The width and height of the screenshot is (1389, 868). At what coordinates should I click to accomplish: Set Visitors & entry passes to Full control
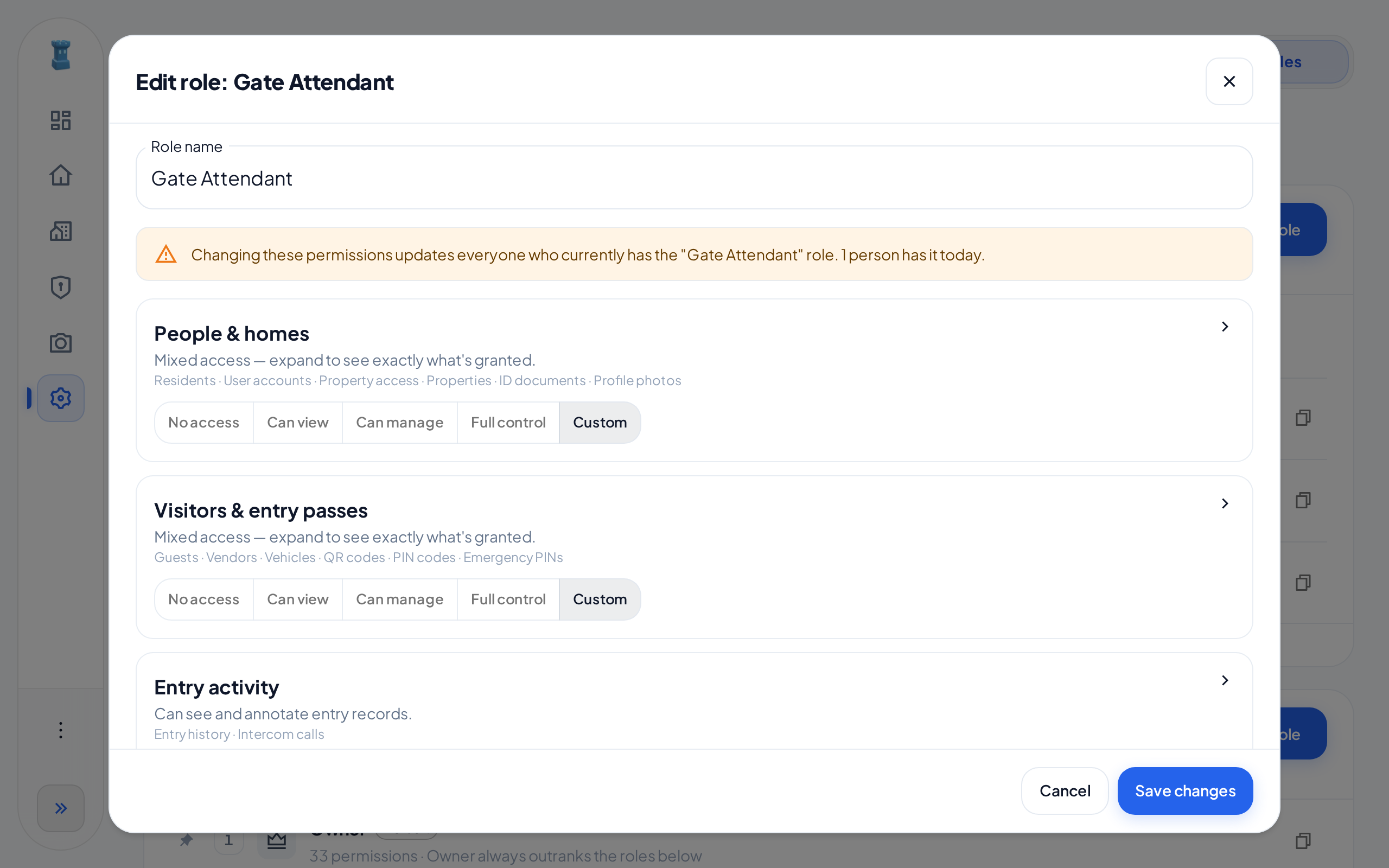pyautogui.click(x=508, y=599)
